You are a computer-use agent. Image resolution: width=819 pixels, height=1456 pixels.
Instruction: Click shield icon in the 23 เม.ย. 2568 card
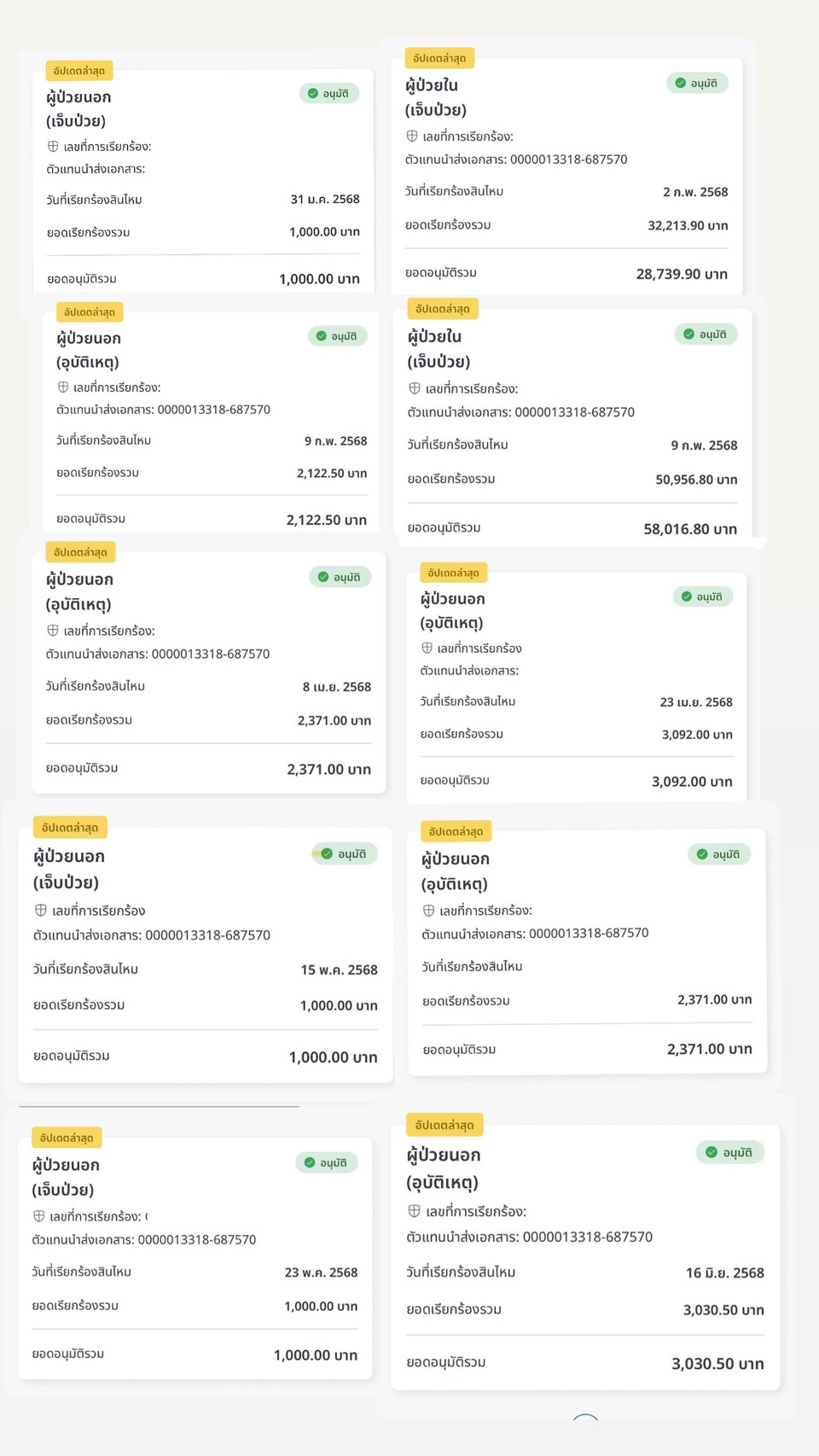point(427,649)
